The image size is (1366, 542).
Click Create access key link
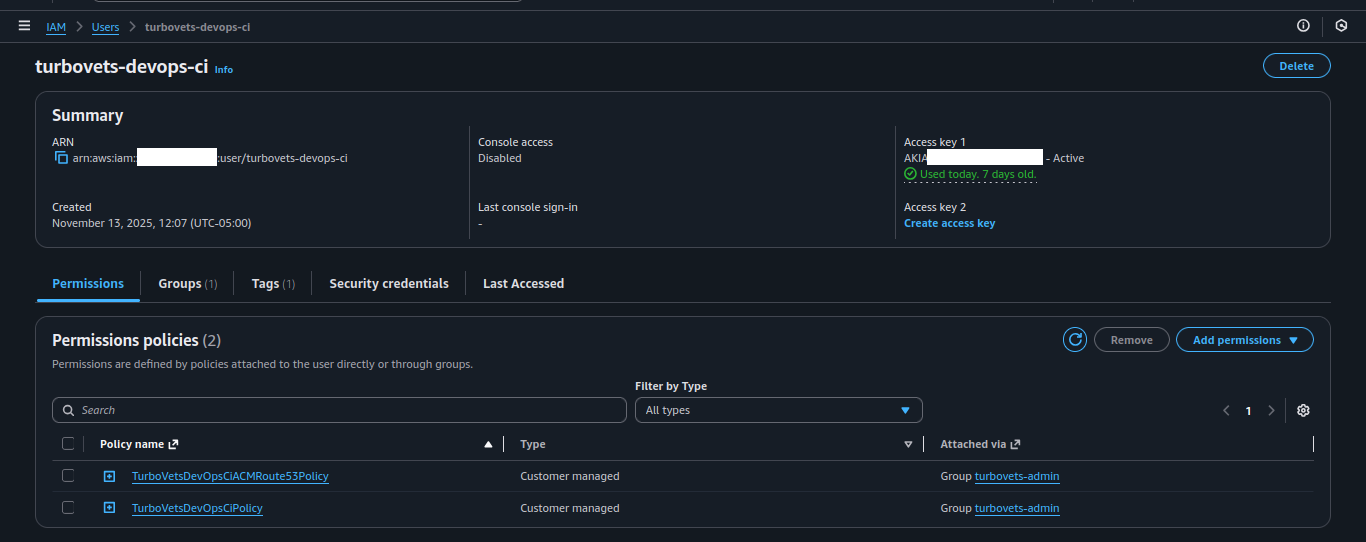[949, 223]
